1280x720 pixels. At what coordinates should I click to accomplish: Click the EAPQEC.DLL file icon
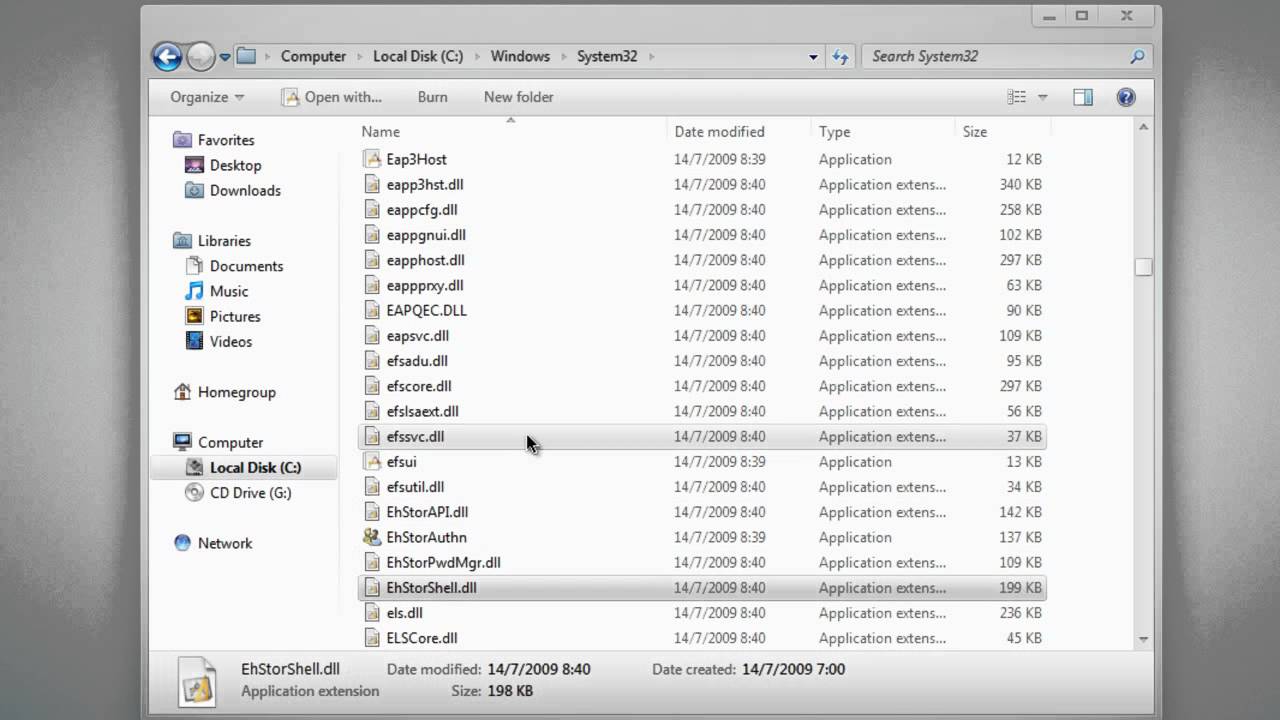click(372, 310)
